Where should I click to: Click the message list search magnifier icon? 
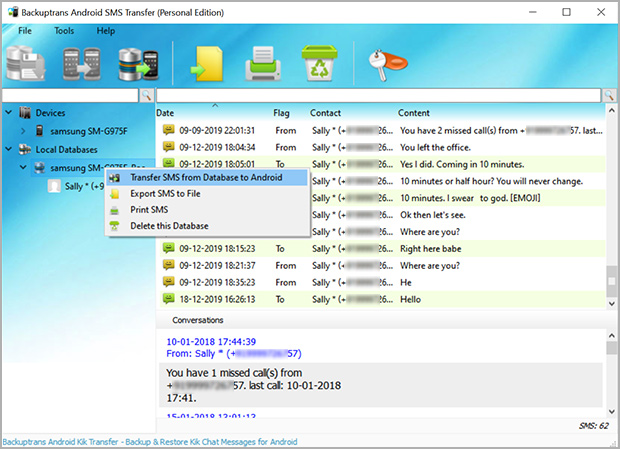pos(609,95)
